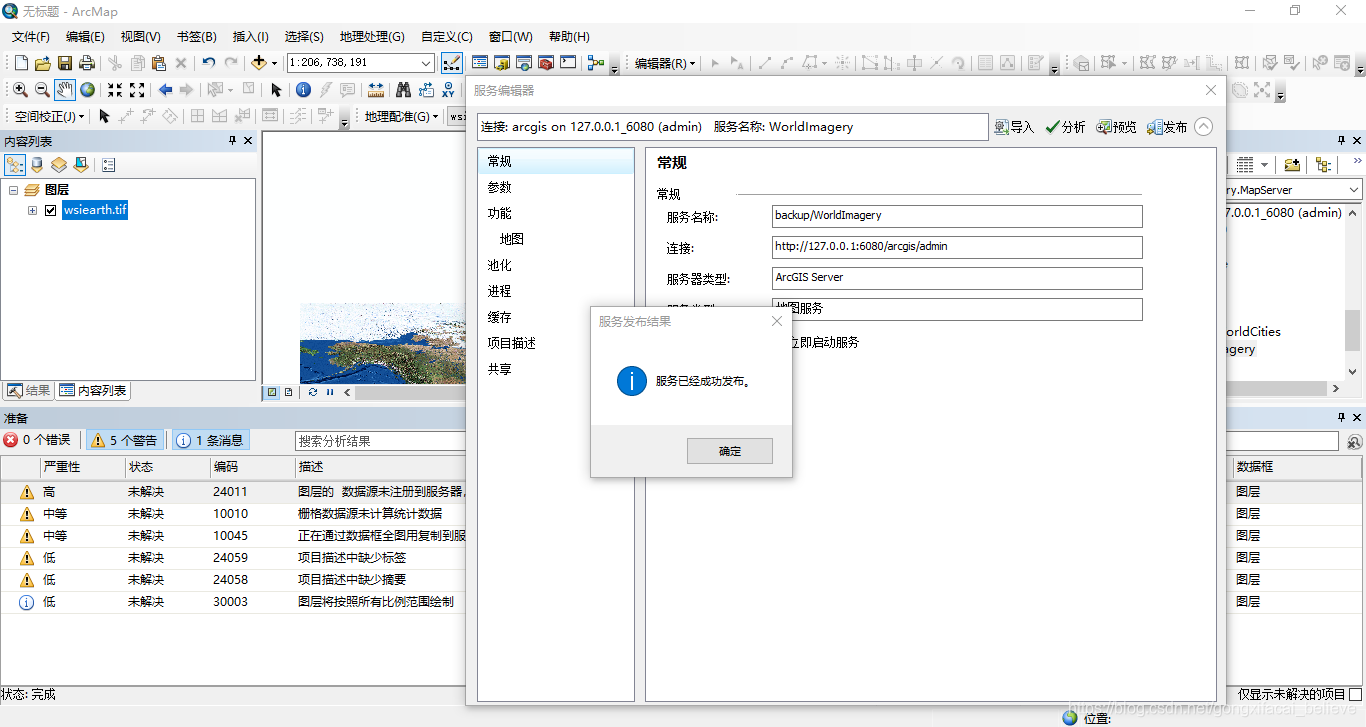This screenshot has height=727, width=1366.
Task: Print the map with printer icon
Action: 86,63
